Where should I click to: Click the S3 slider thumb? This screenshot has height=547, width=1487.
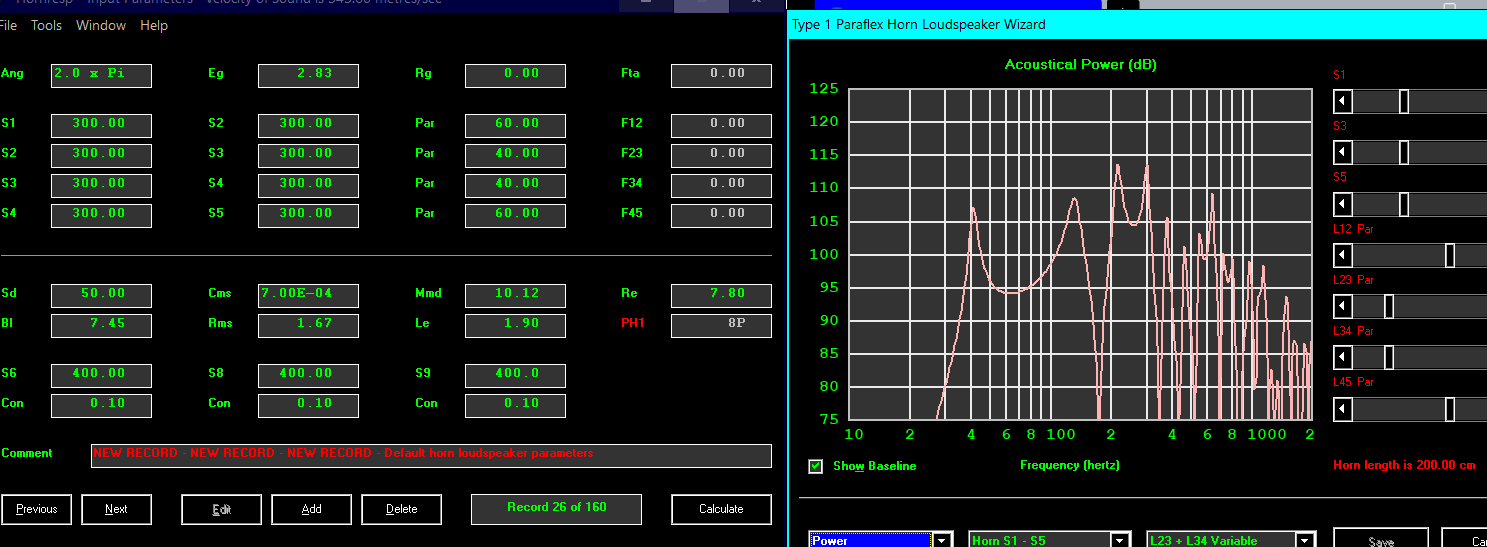pos(1404,152)
